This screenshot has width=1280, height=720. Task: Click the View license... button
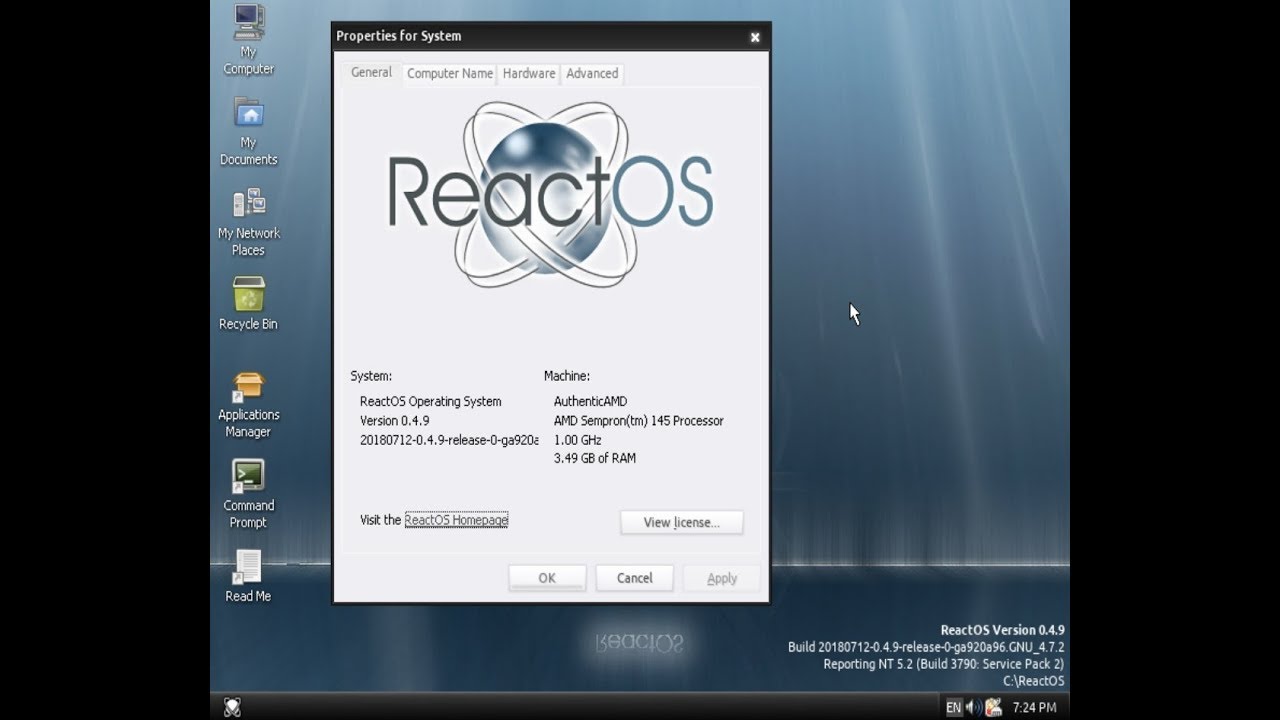click(681, 522)
